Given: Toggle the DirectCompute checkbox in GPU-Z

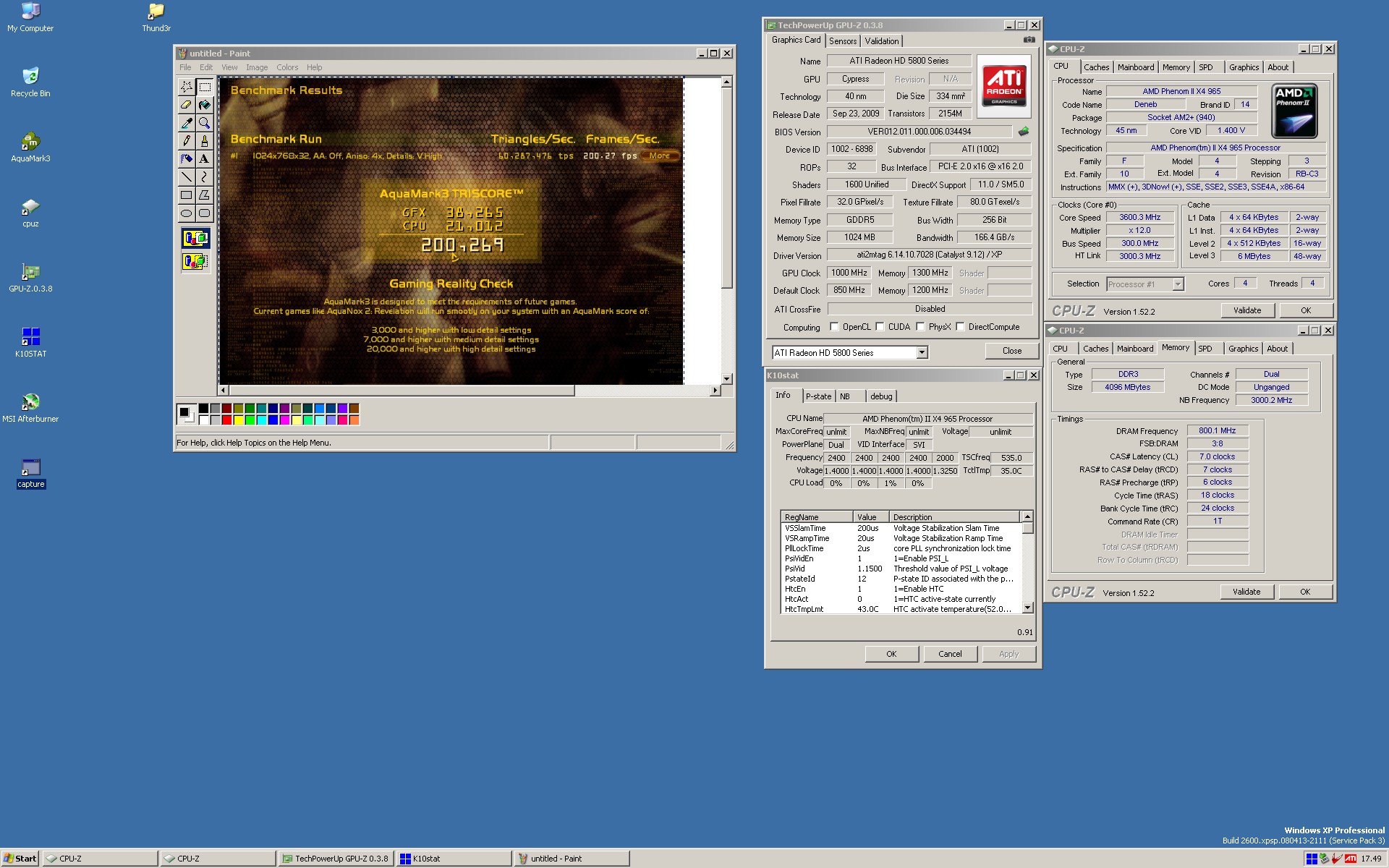Looking at the screenshot, I should 960,327.
